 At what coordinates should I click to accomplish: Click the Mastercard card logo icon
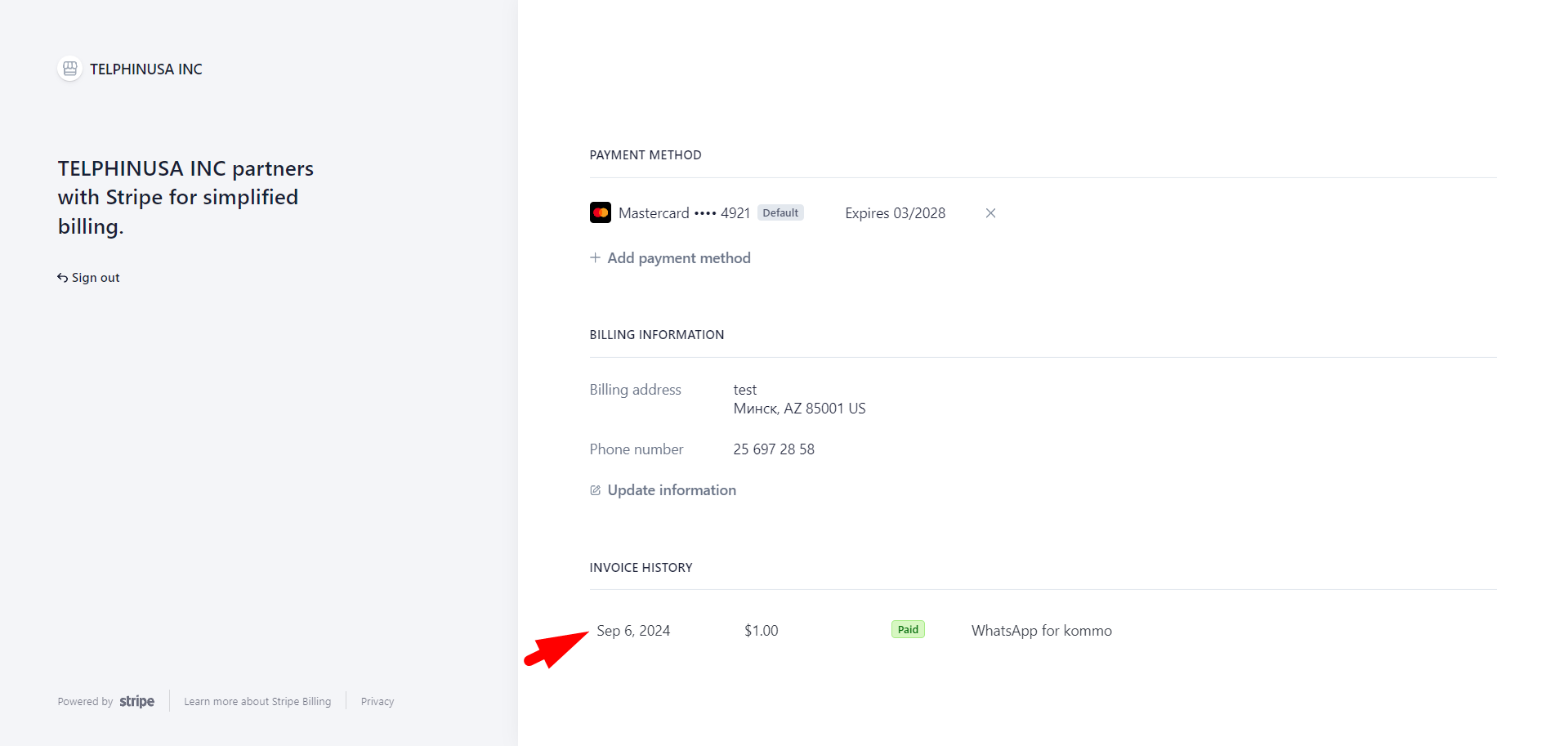[x=601, y=212]
